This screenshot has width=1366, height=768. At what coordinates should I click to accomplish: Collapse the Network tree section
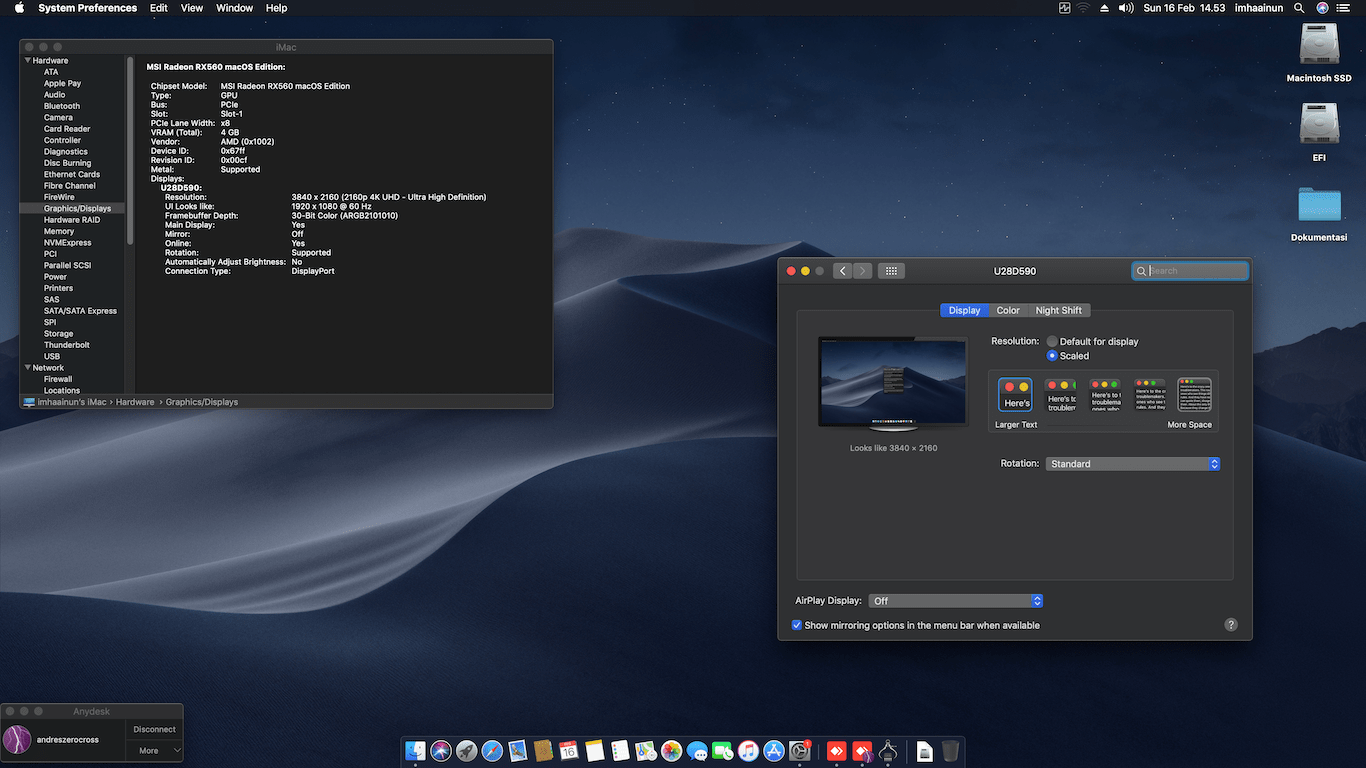[27, 368]
